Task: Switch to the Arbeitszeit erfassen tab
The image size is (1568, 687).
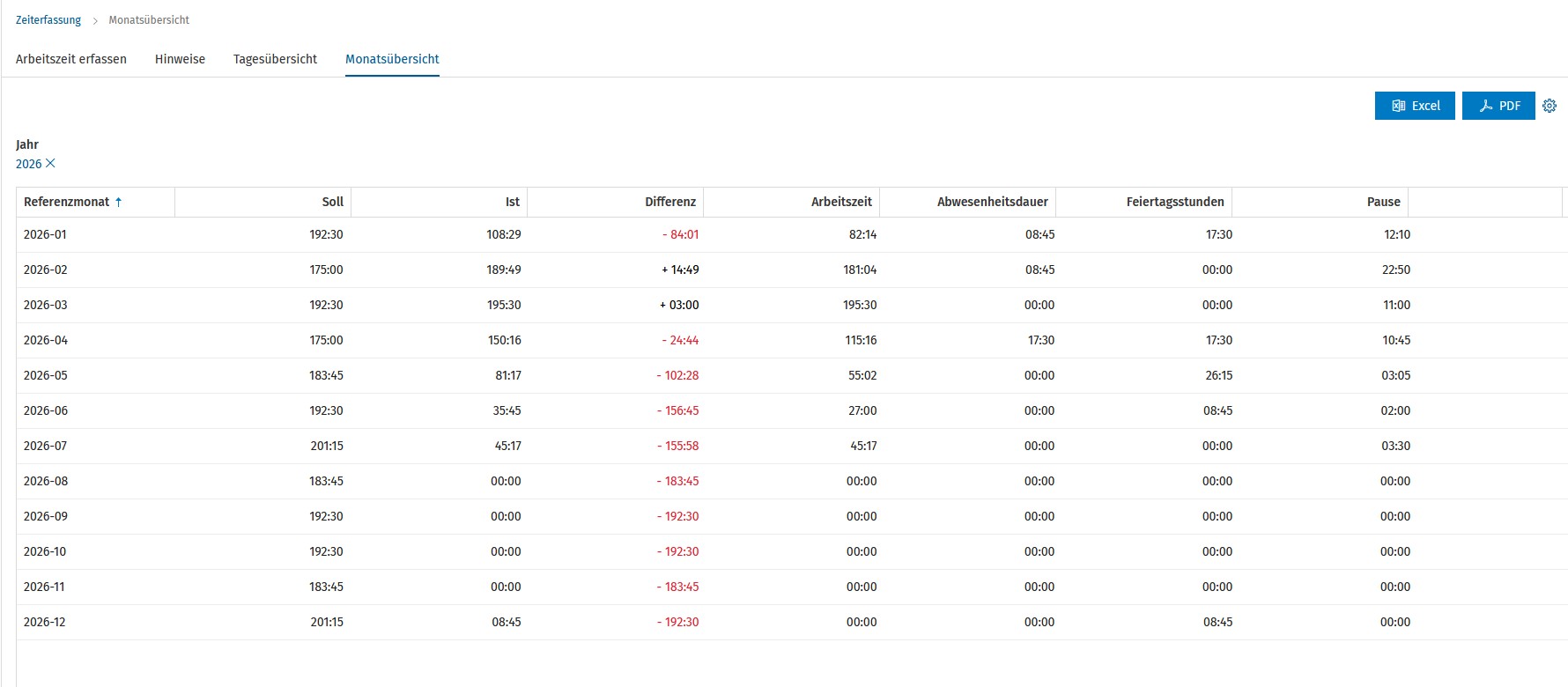Action: tap(71, 59)
